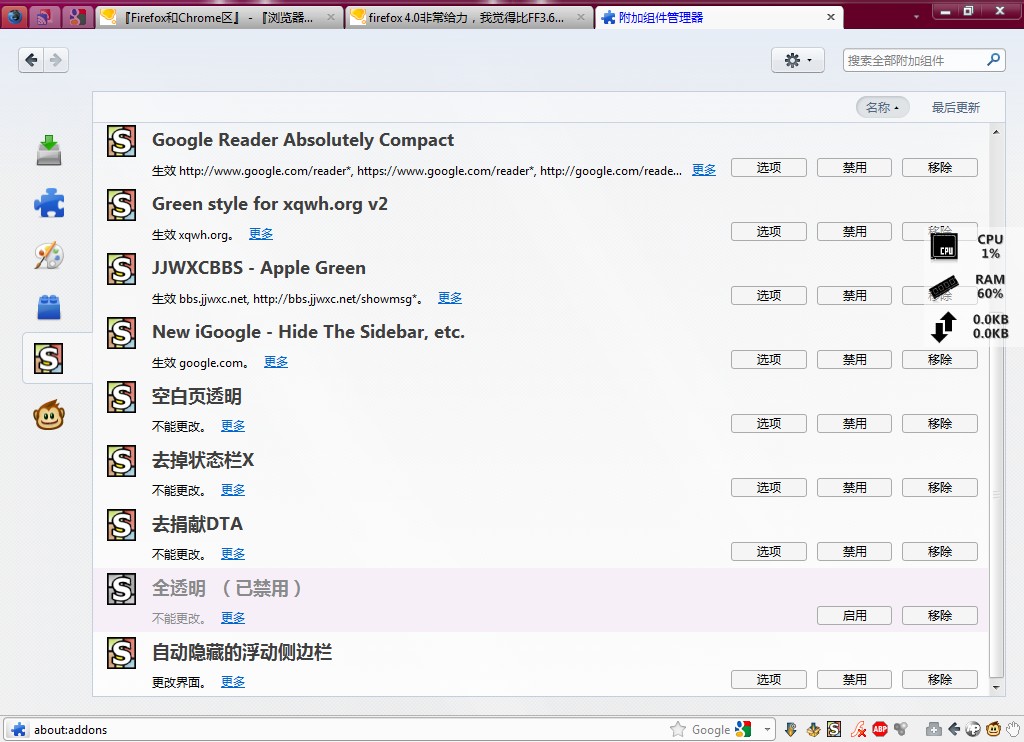1024x742 pixels.
Task: Click the open box download status icon
Action: [x=813, y=729]
